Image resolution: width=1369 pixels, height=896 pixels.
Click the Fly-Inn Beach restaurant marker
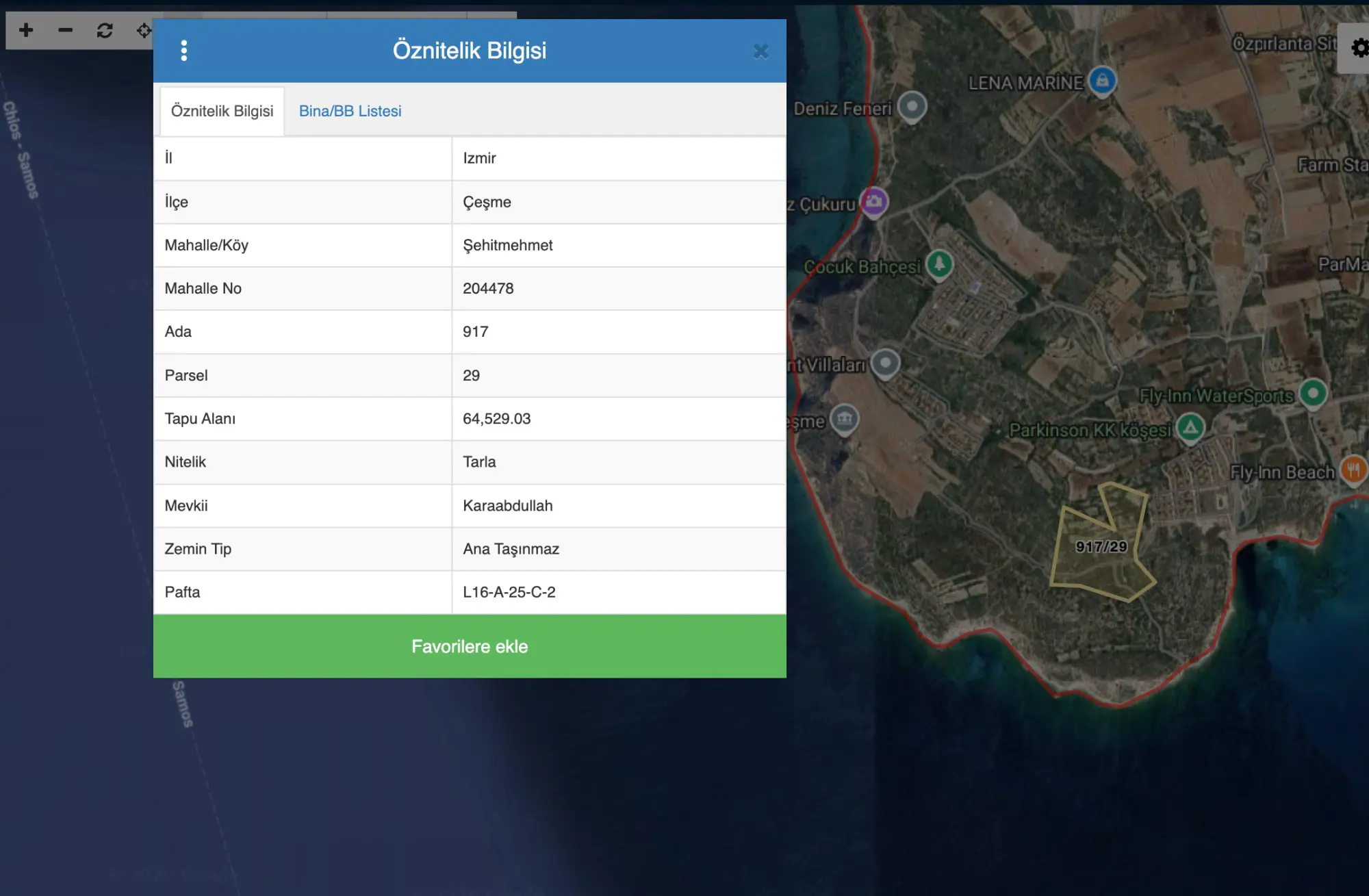[1353, 470]
